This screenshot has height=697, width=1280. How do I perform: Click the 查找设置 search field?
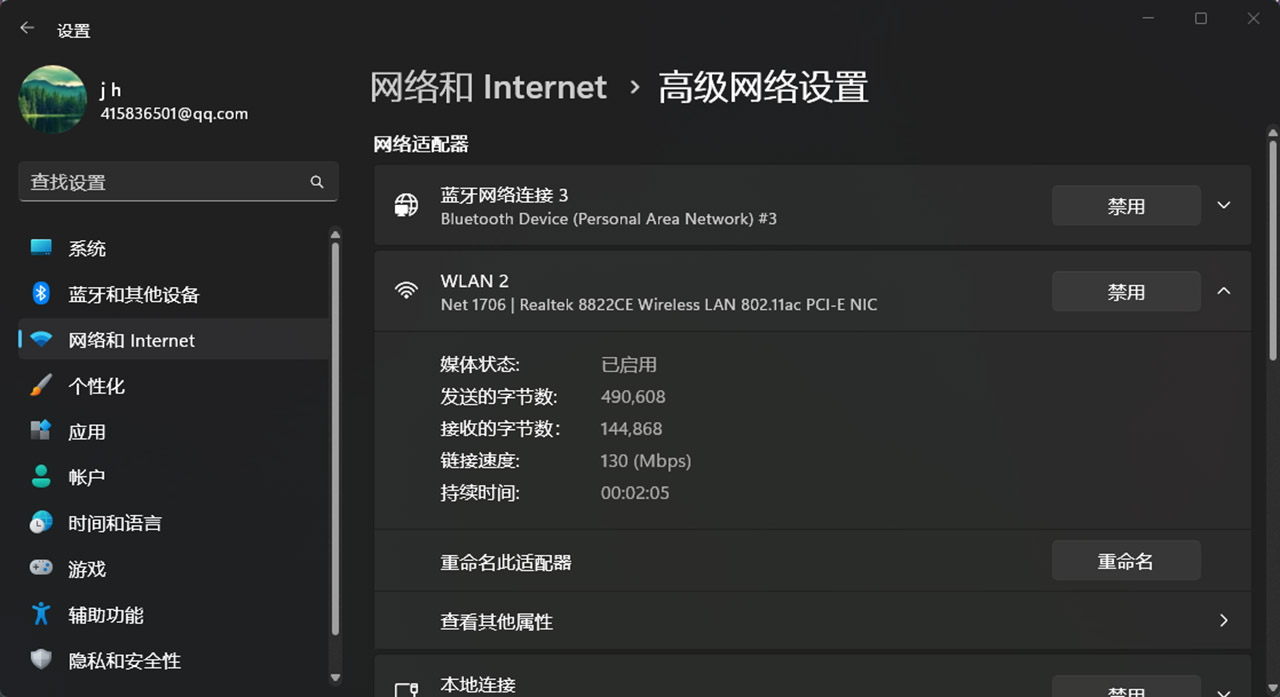click(x=165, y=182)
